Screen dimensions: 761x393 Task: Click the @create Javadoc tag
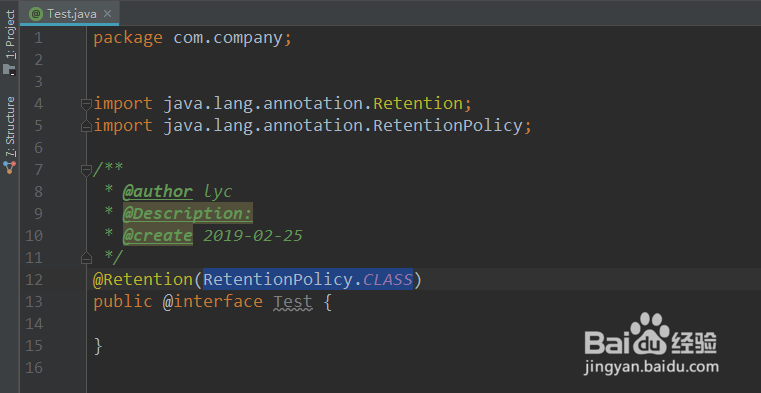click(158, 236)
